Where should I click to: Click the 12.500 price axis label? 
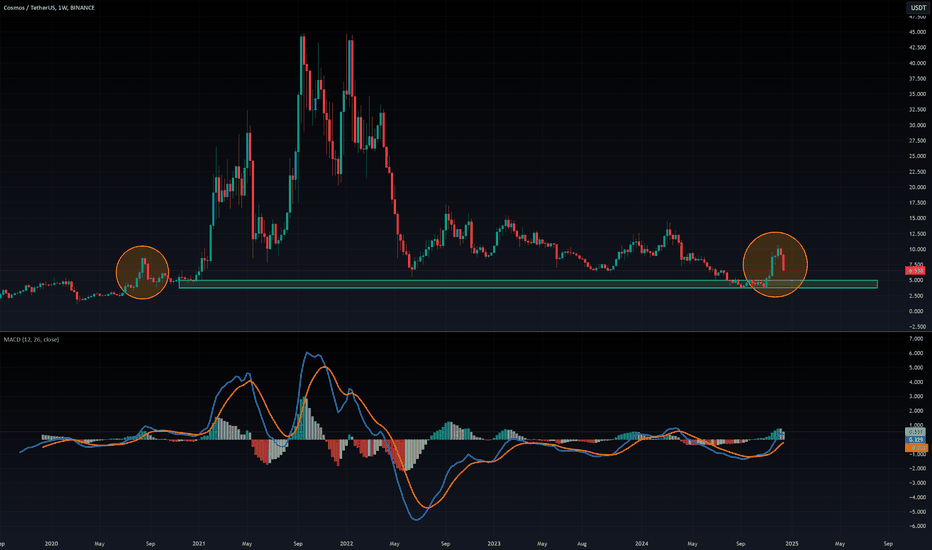click(917, 234)
